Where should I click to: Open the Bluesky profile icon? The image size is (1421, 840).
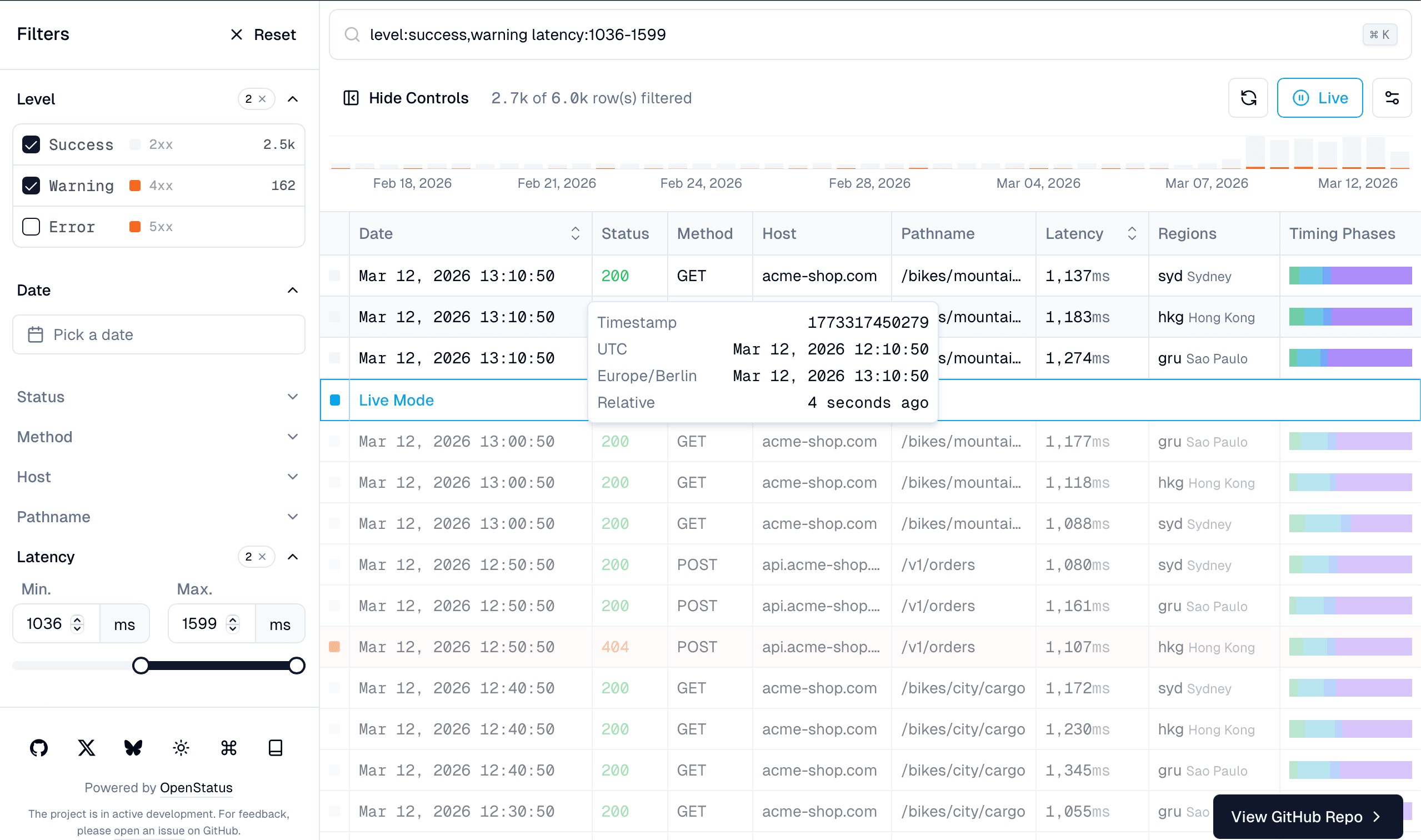[133, 748]
